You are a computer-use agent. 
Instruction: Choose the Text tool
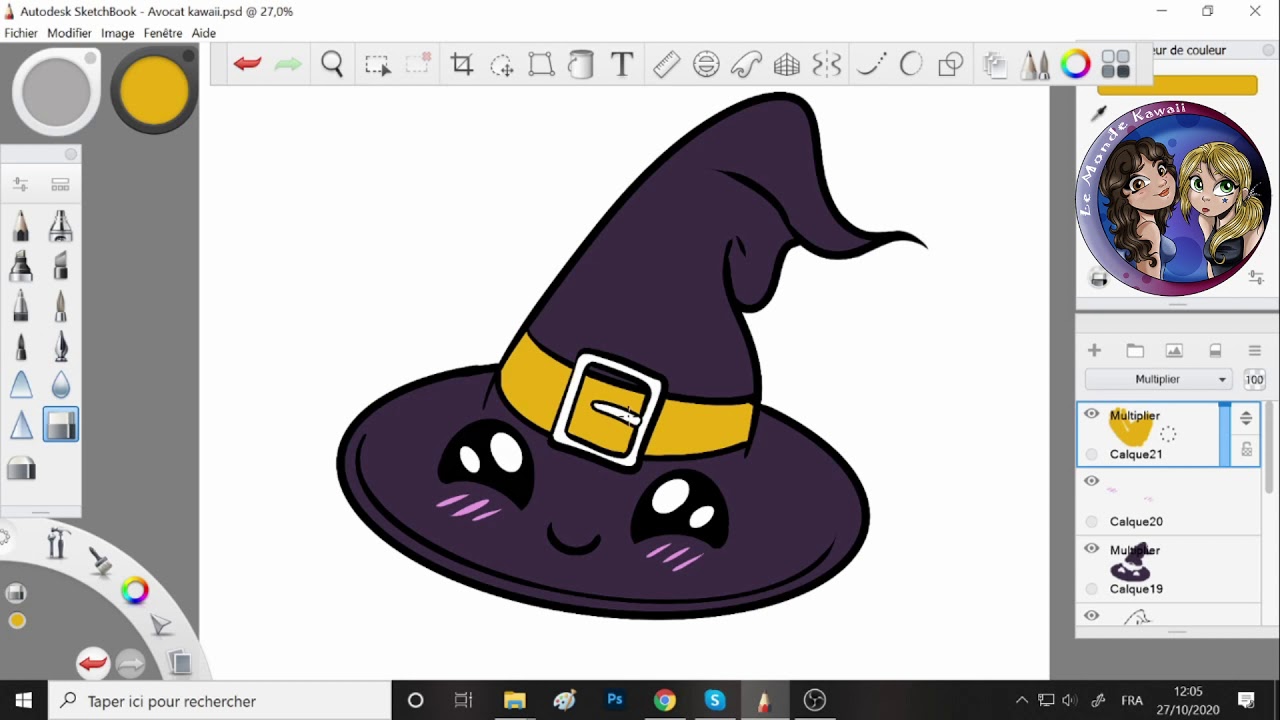tap(622, 65)
